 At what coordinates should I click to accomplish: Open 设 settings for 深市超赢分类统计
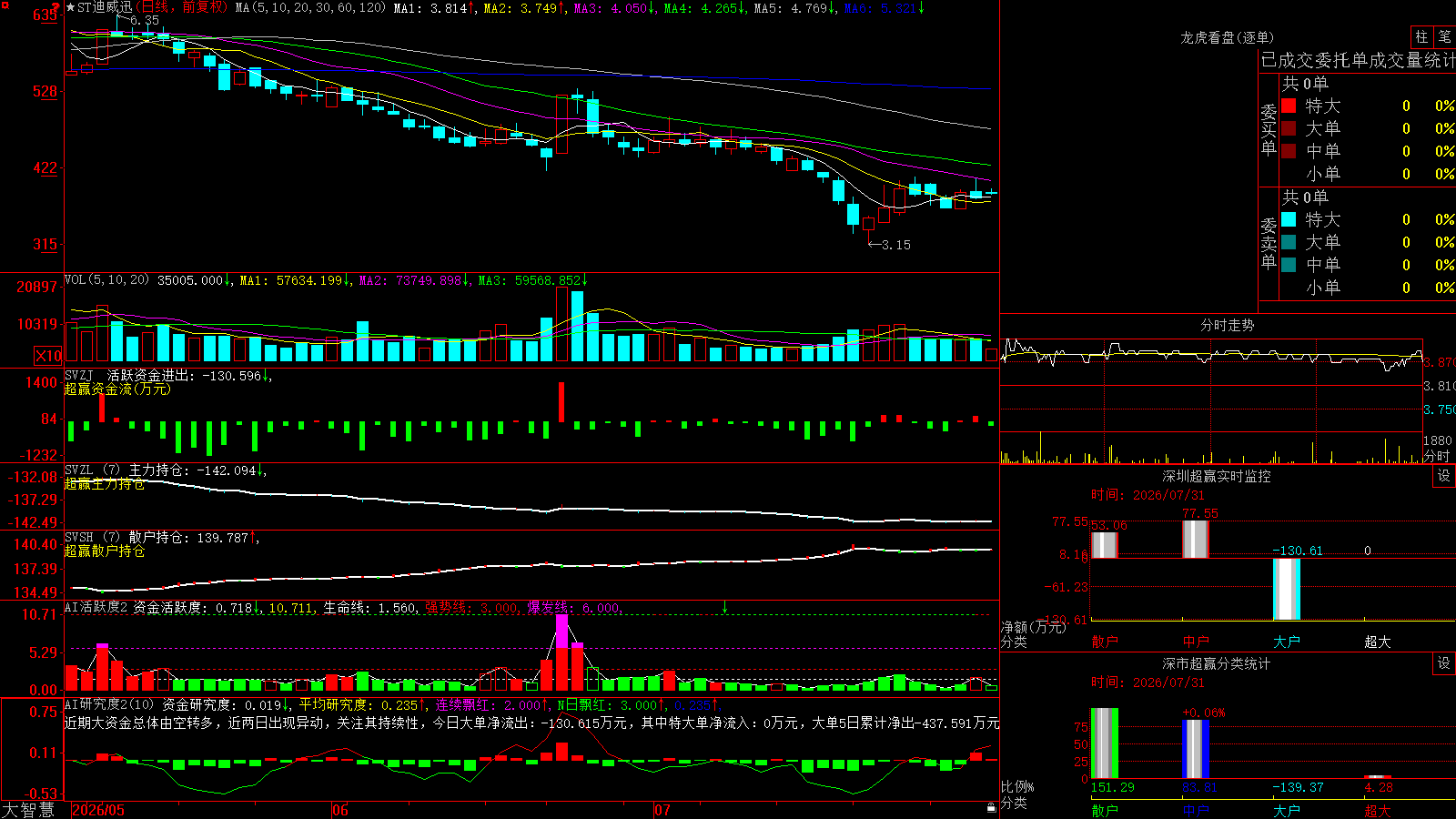[x=1444, y=663]
